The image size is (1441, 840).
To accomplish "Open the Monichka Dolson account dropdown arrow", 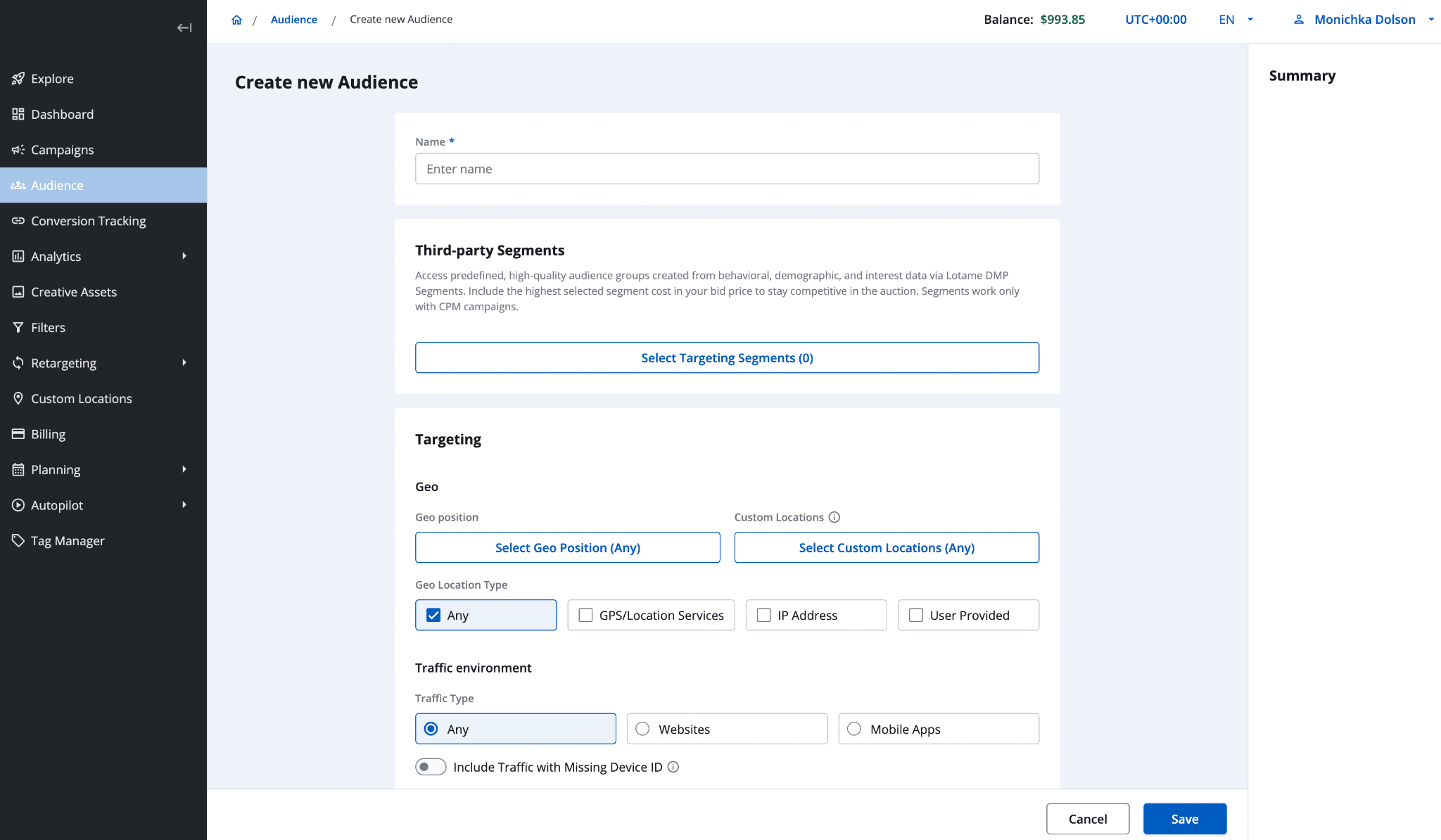I will (1431, 20).
